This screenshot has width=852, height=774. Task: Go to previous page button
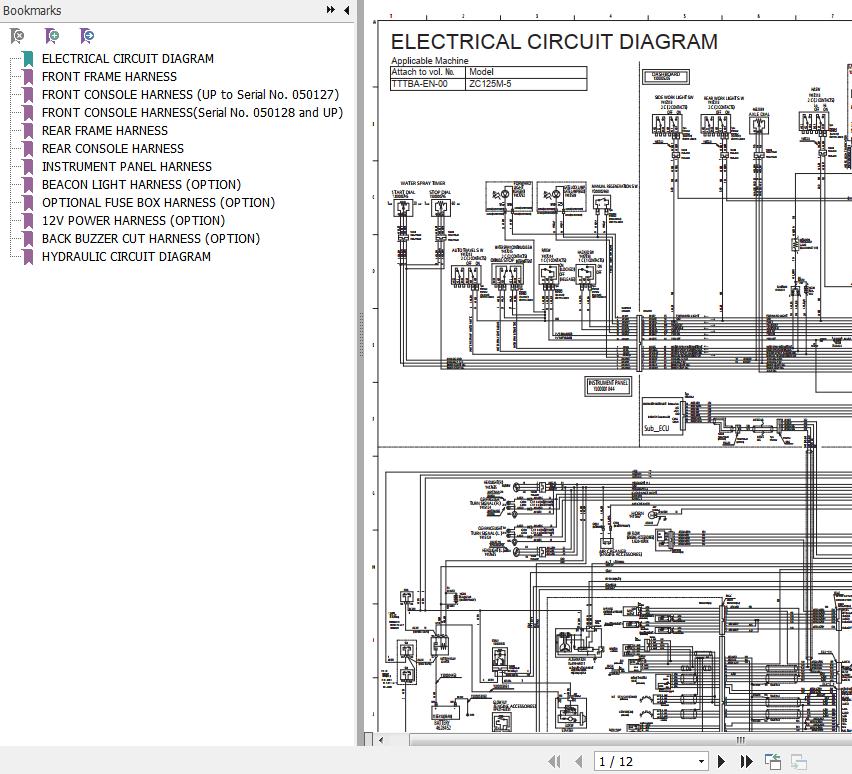579,761
